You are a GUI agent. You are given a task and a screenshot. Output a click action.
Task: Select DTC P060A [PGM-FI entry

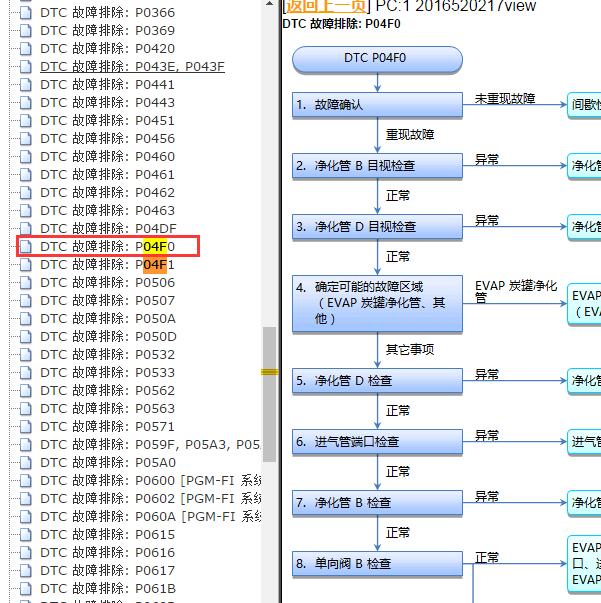tap(150, 517)
